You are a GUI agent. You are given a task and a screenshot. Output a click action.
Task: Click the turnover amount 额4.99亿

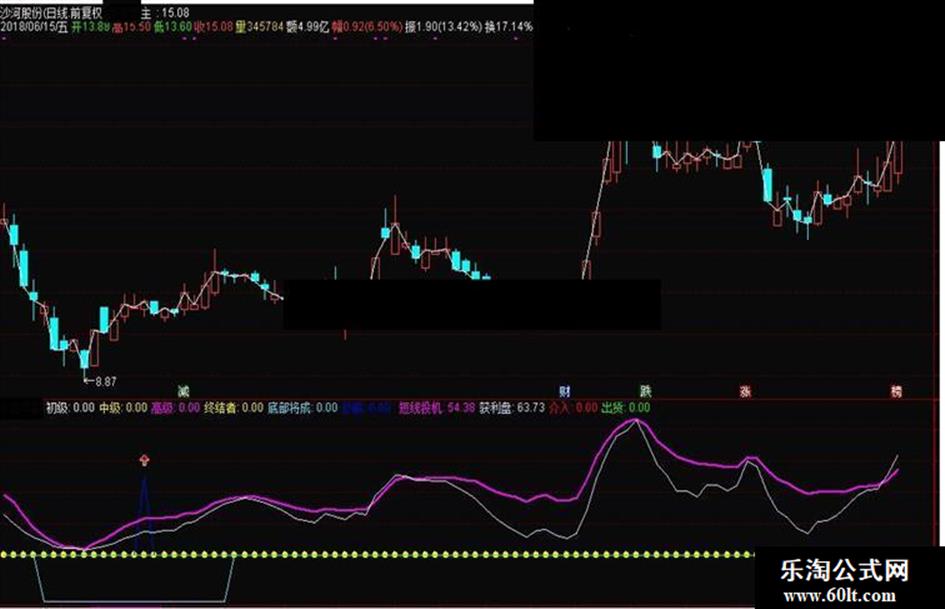coord(307,27)
